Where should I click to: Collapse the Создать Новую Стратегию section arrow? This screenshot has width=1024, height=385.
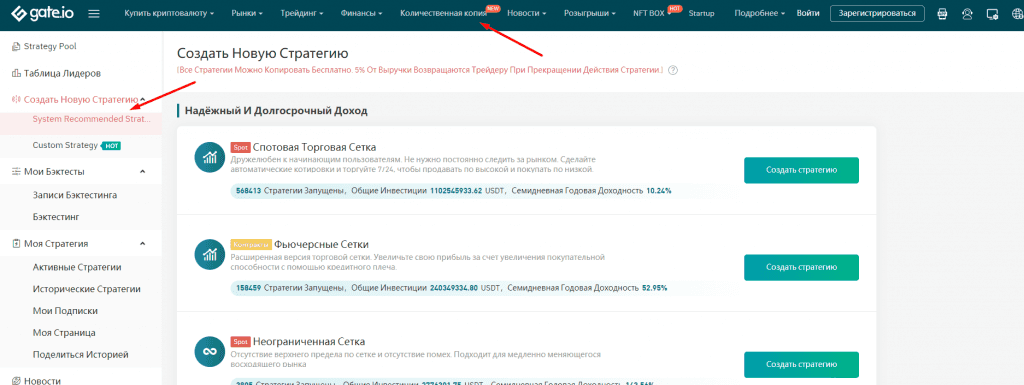(142, 99)
